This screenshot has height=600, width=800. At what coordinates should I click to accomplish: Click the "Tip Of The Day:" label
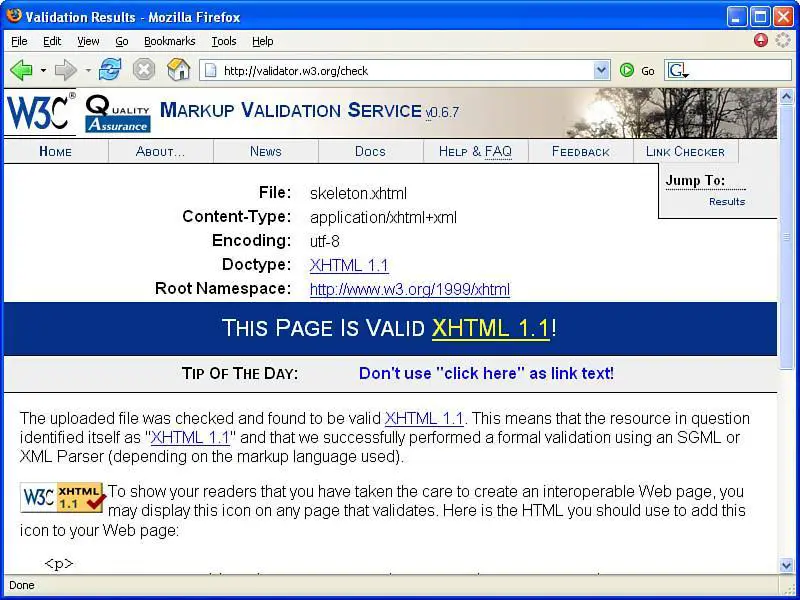(240, 373)
